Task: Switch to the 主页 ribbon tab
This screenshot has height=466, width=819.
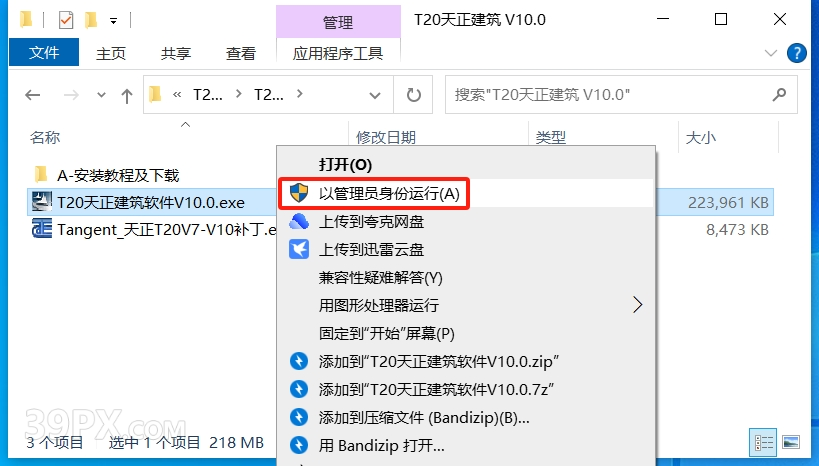Action: (x=111, y=53)
